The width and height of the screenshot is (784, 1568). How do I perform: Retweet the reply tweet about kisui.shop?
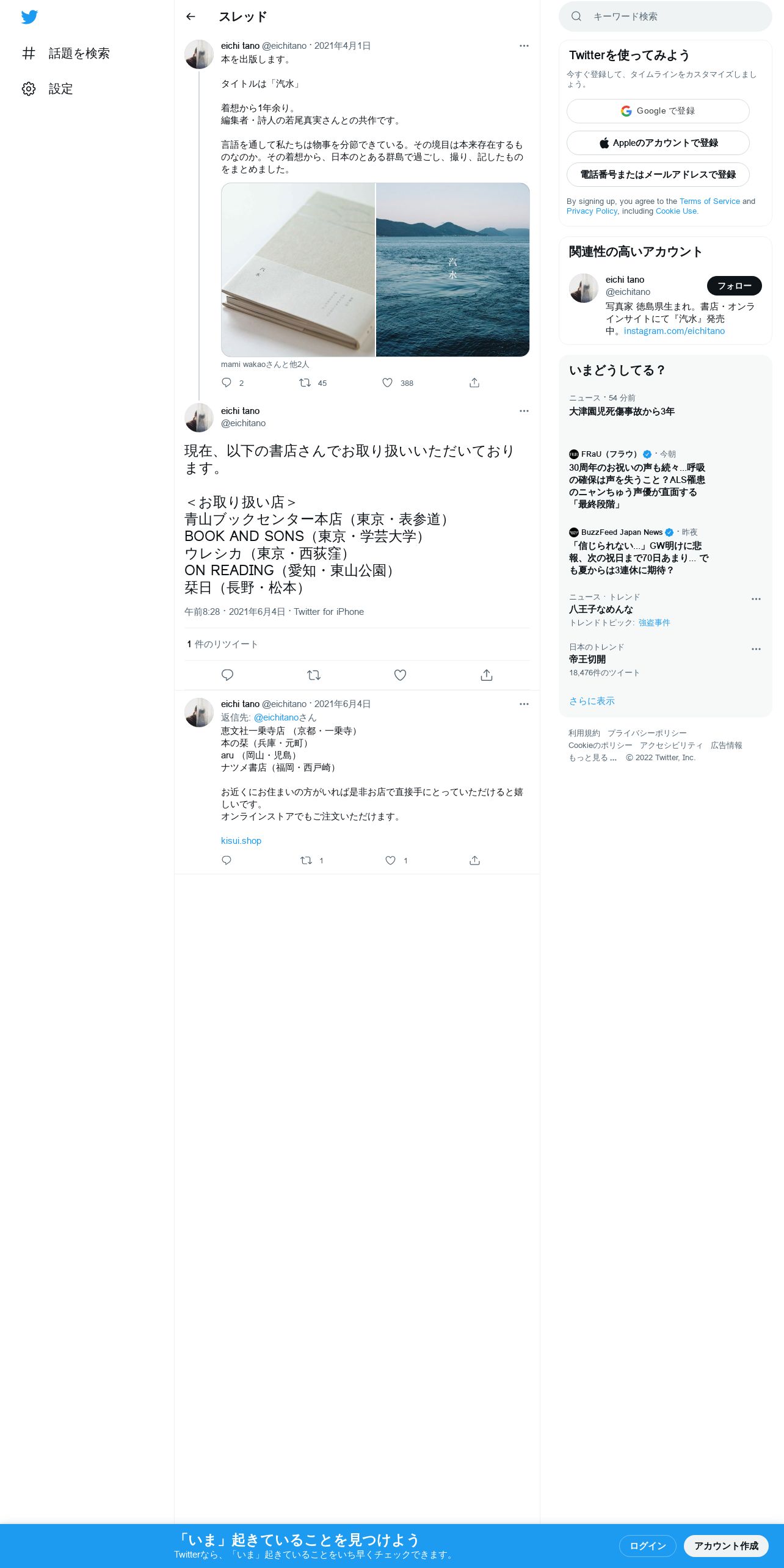coord(306,860)
